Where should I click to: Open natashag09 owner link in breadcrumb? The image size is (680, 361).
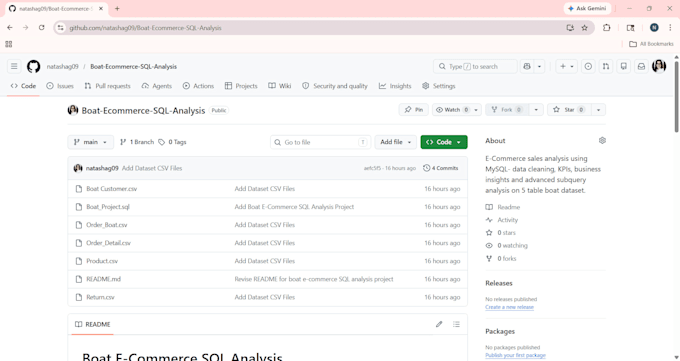pyautogui.click(x=62, y=66)
